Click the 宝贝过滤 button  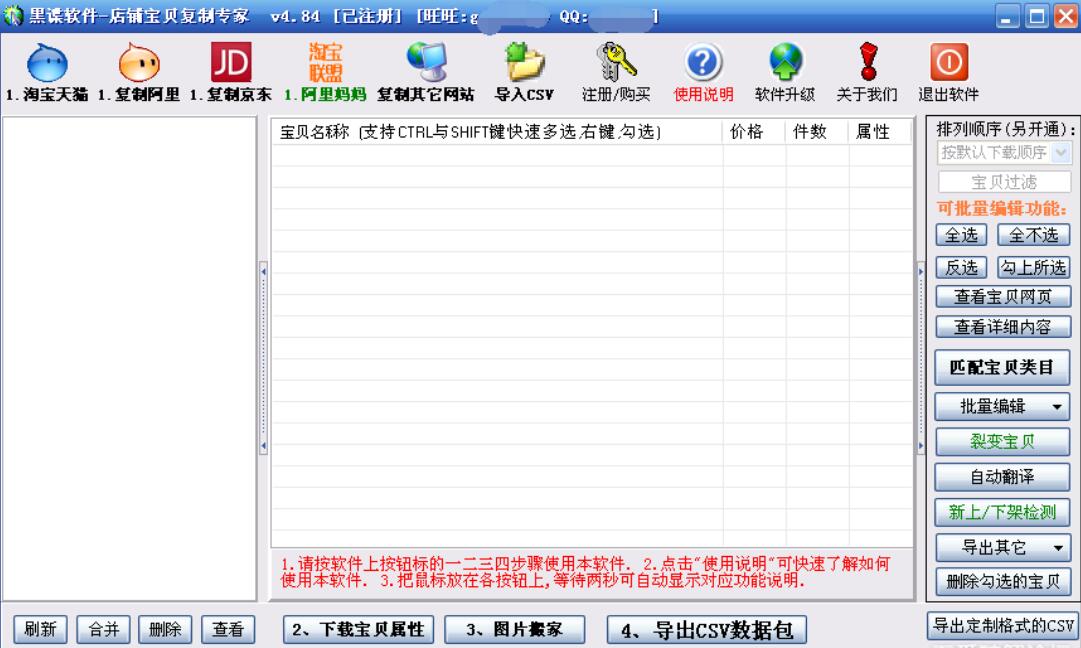(x=1004, y=182)
